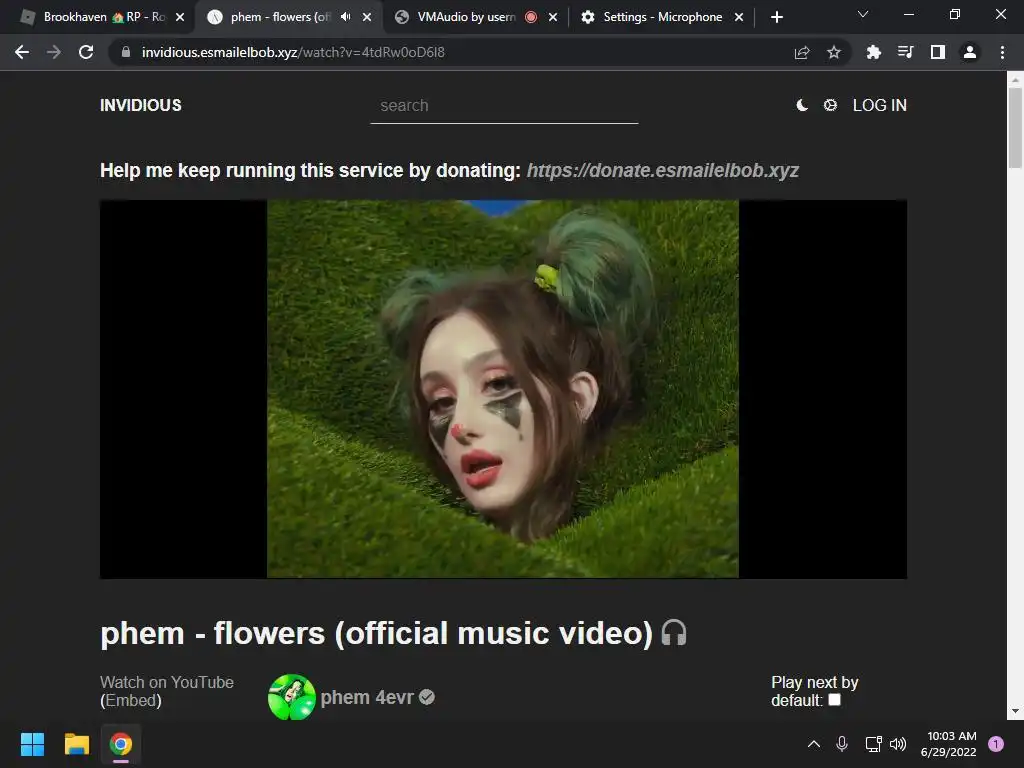Open the volume tray icon

pos(898,744)
